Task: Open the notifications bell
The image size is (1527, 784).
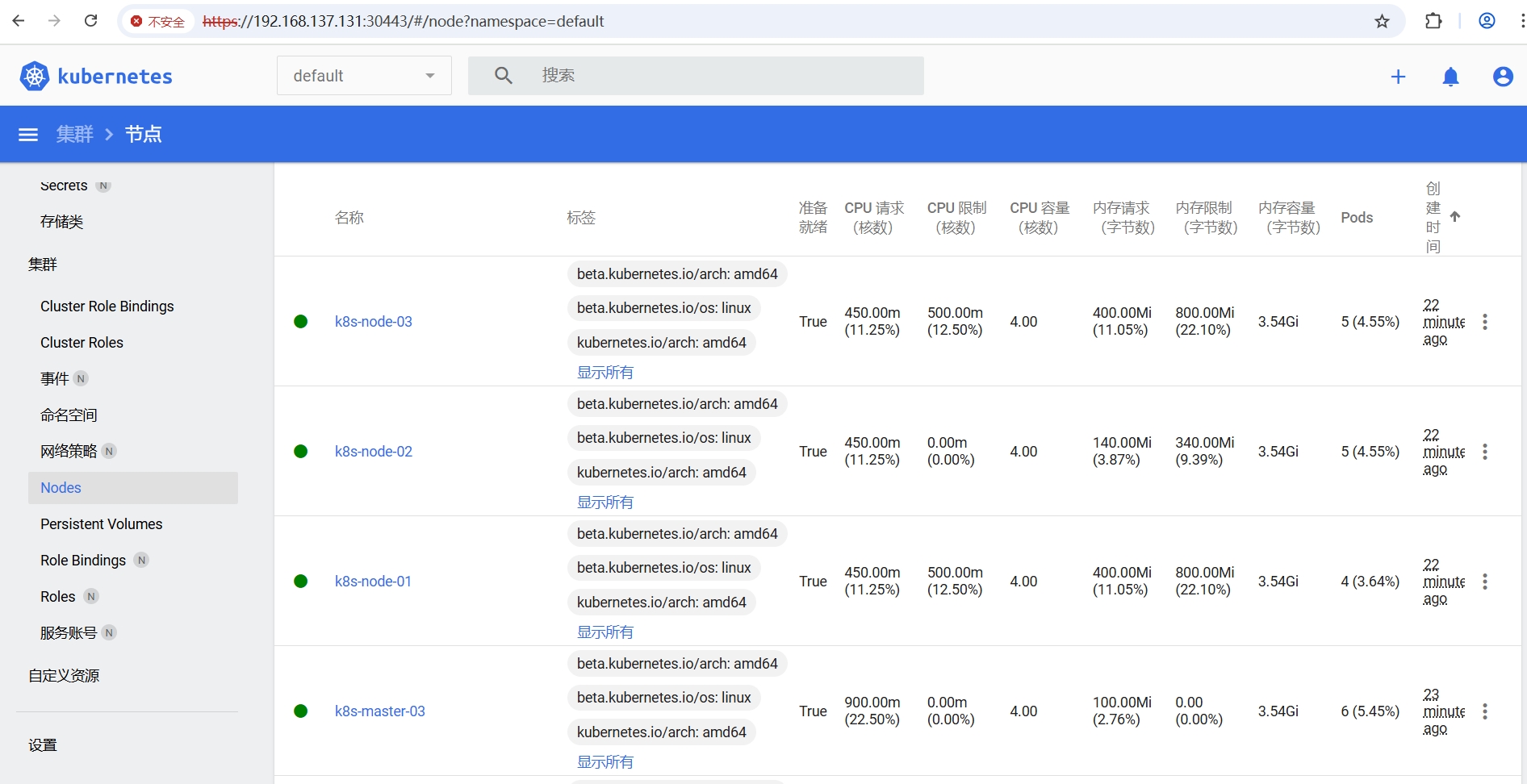Action: click(1450, 77)
